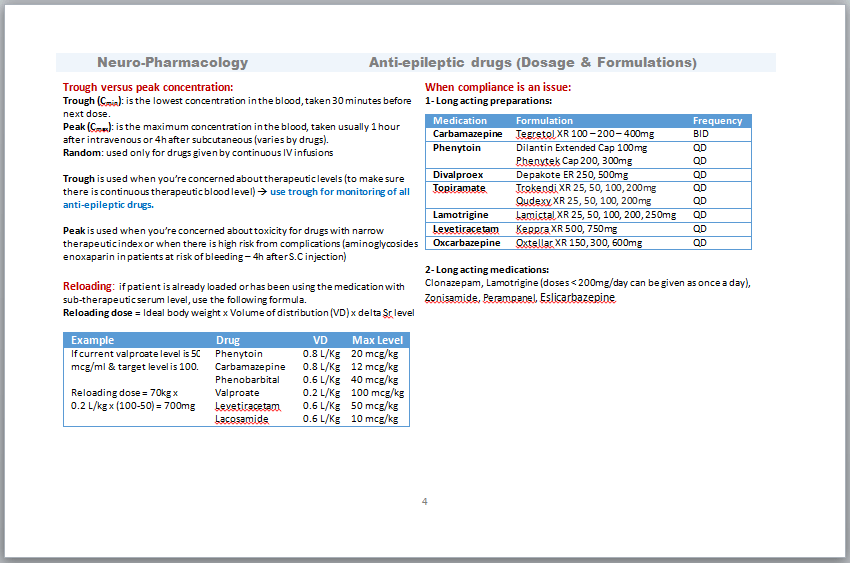Click the misspelled word Eslicarbazepine
This screenshot has height=563, width=850.
(x=577, y=298)
